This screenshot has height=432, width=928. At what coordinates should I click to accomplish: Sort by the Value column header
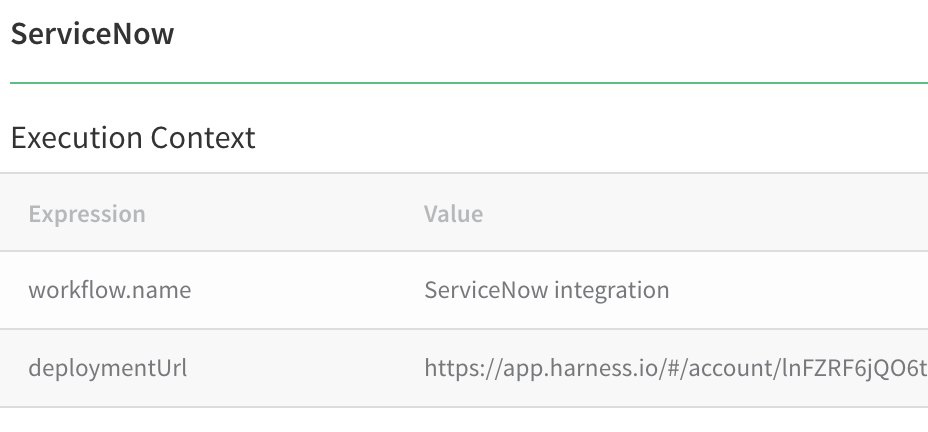[453, 214]
